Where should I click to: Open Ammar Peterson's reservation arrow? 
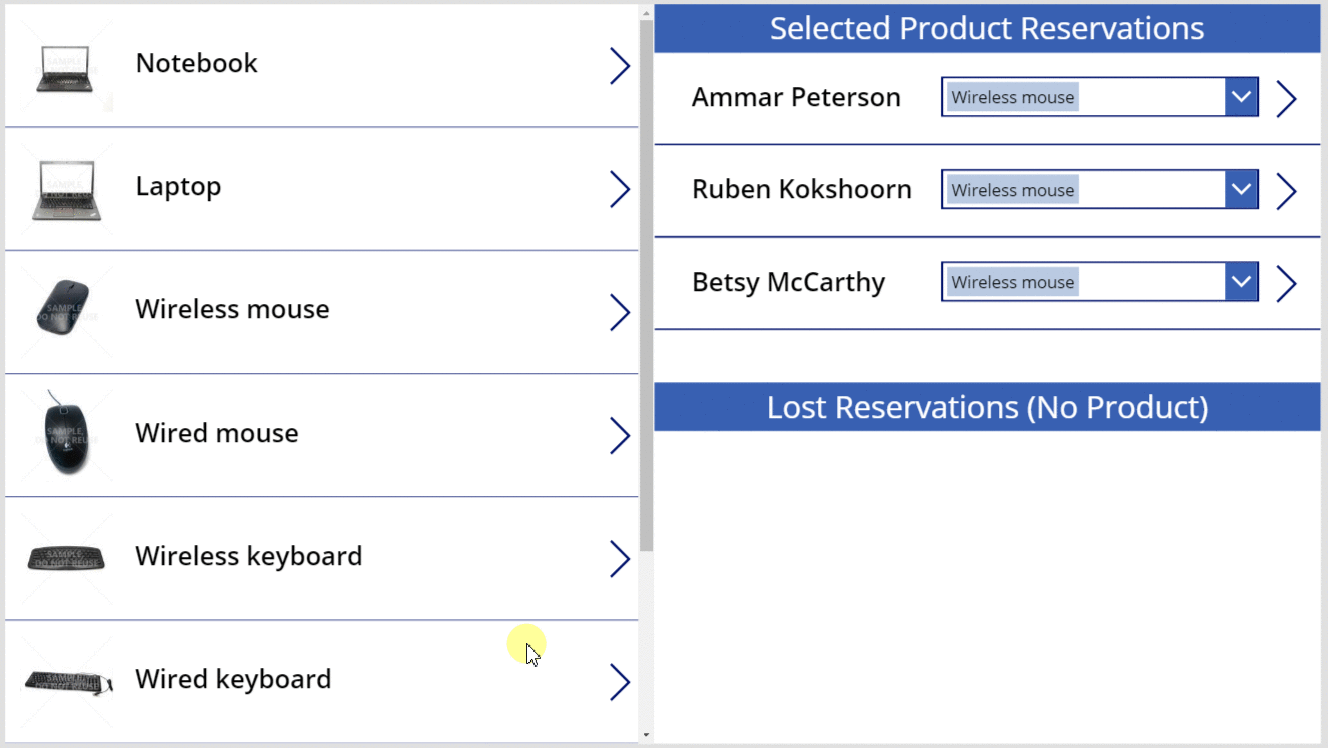click(1287, 97)
